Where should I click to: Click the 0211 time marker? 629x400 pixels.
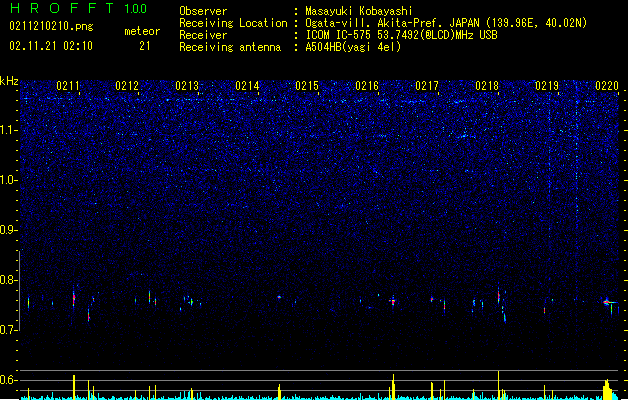[x=68, y=86]
